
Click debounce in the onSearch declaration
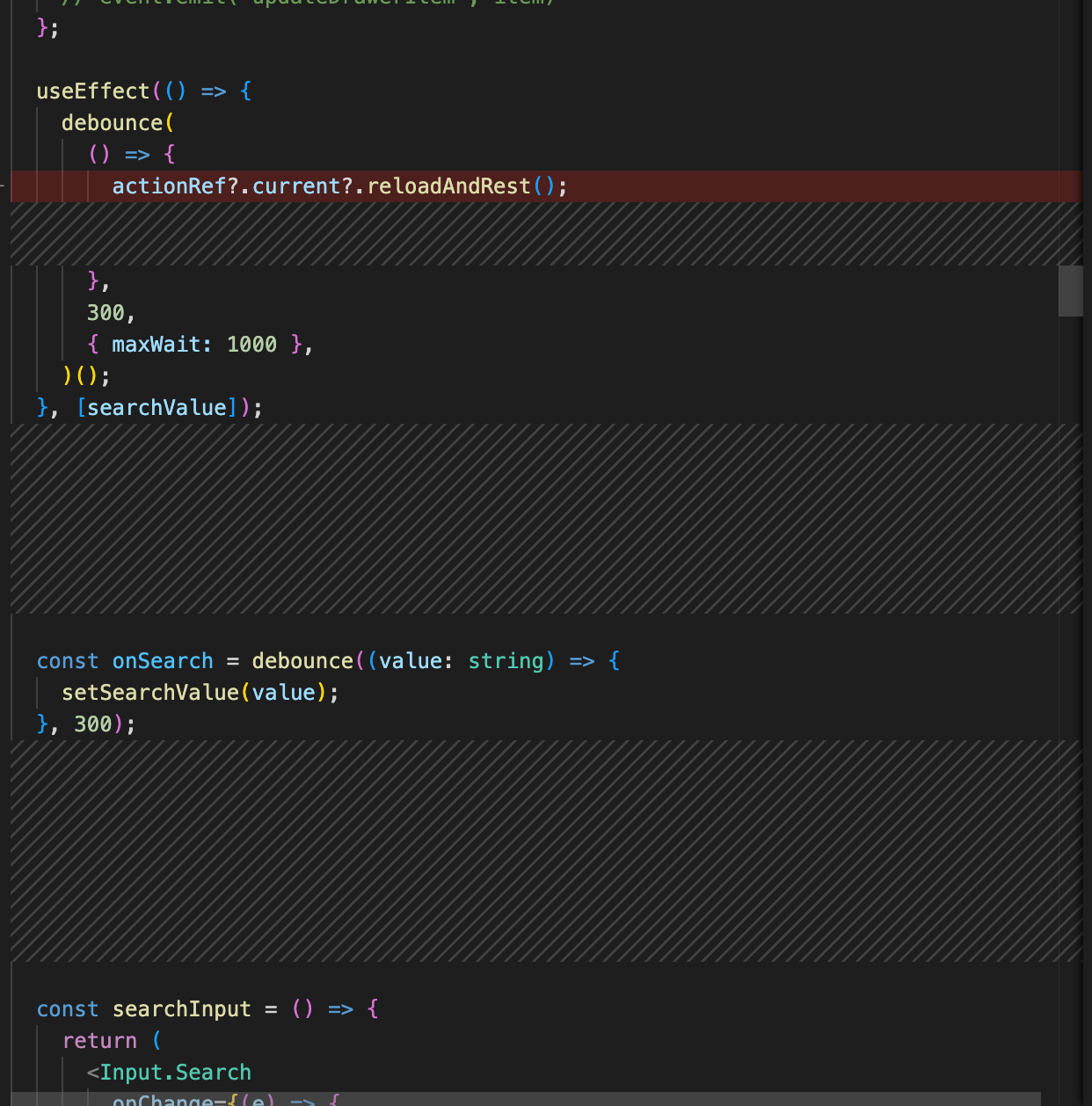coord(302,661)
